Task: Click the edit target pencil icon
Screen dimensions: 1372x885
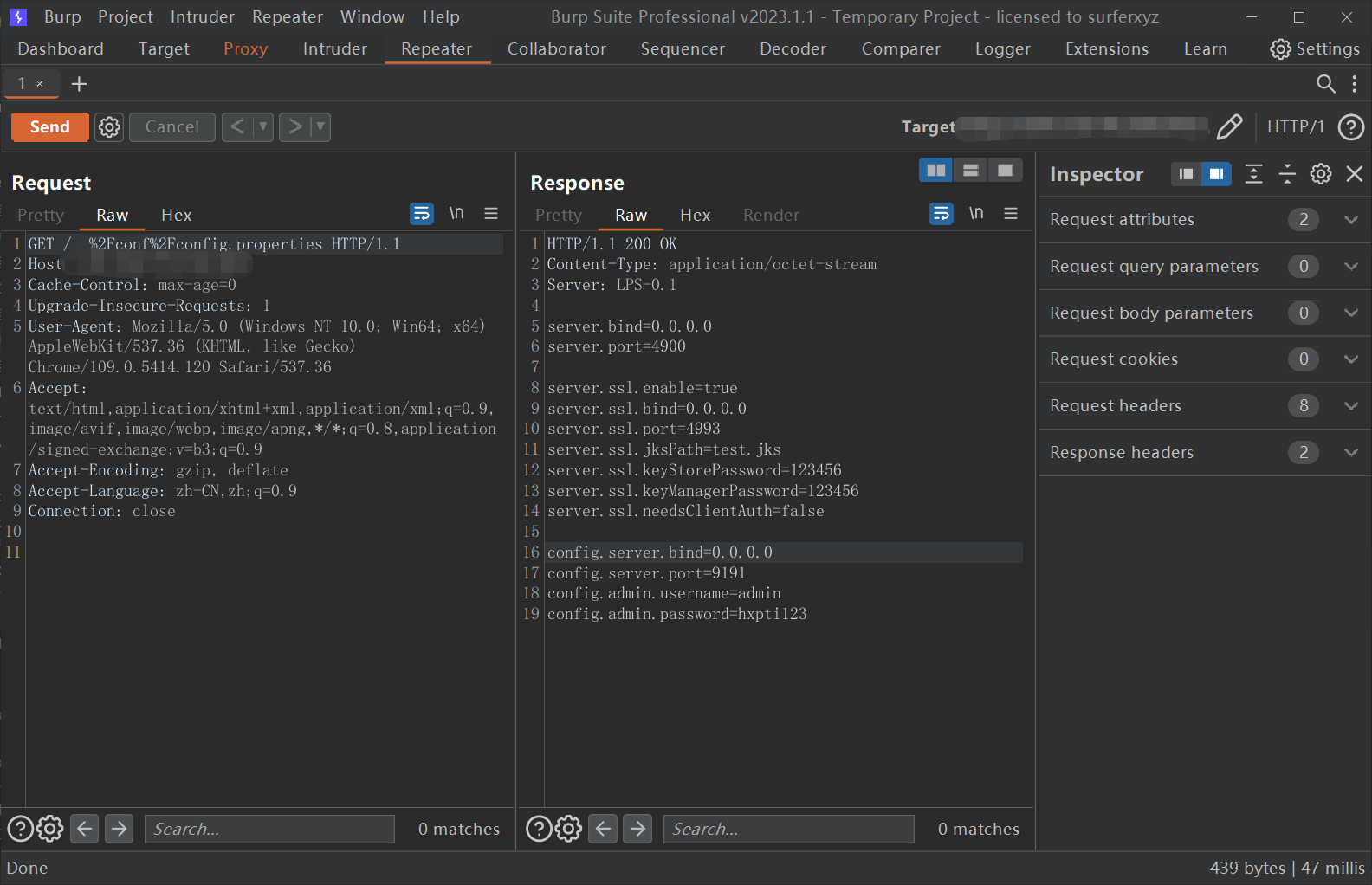Action: (x=1229, y=127)
